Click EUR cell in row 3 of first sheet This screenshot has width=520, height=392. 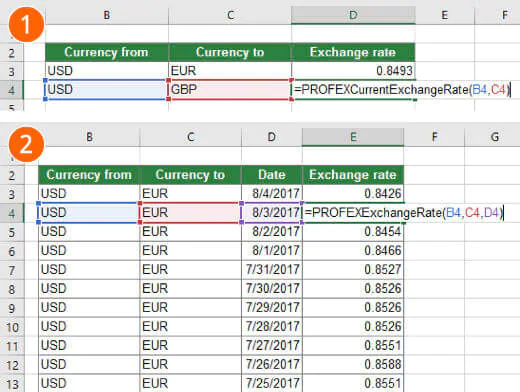[x=230, y=71]
